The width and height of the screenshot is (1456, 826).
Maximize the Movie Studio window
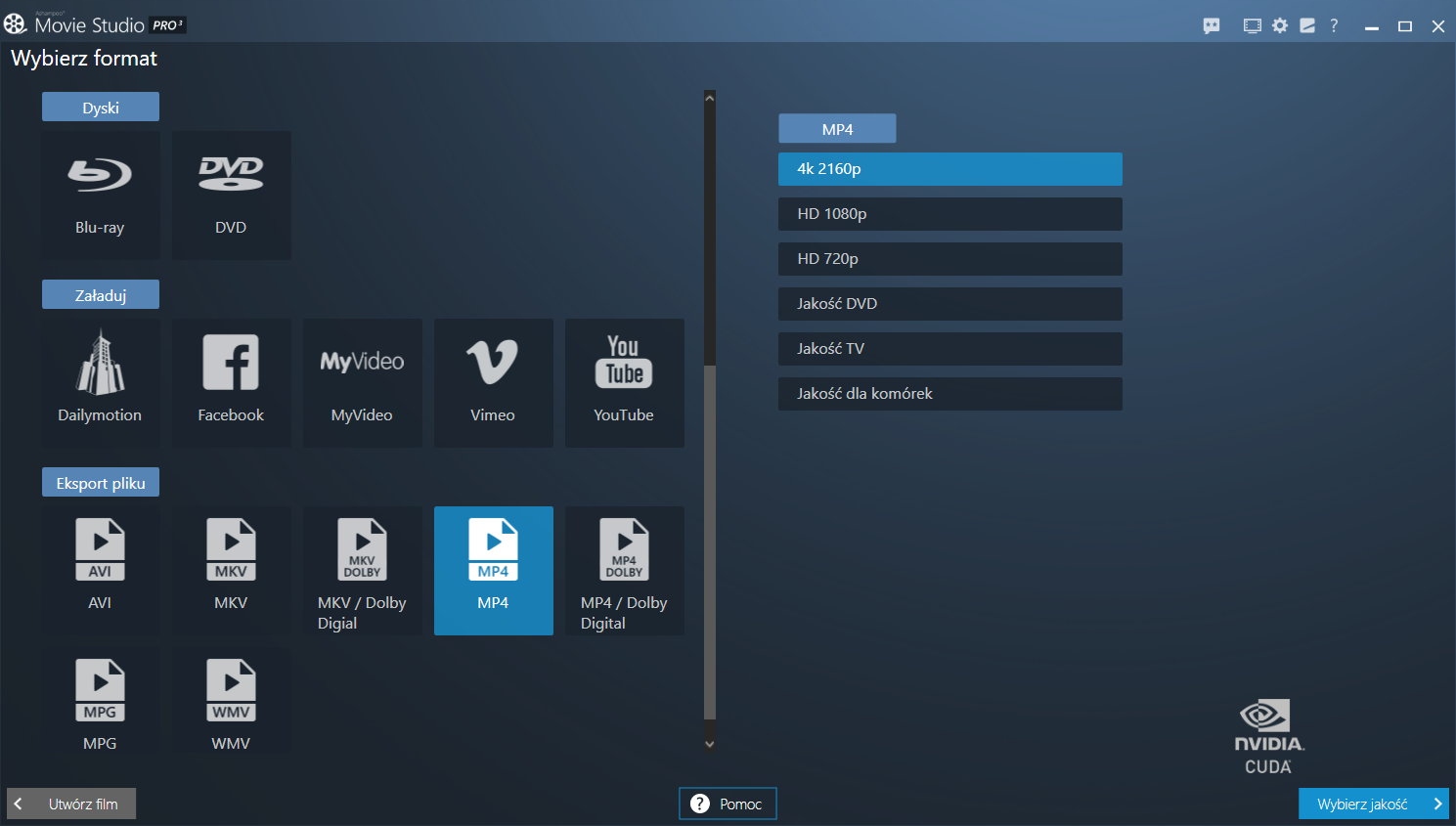pos(1405,26)
